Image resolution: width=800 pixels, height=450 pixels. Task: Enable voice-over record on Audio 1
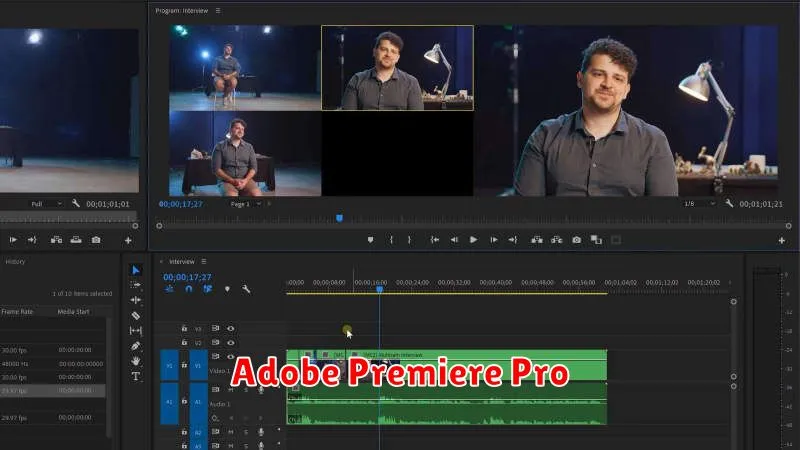pyautogui.click(x=261, y=390)
